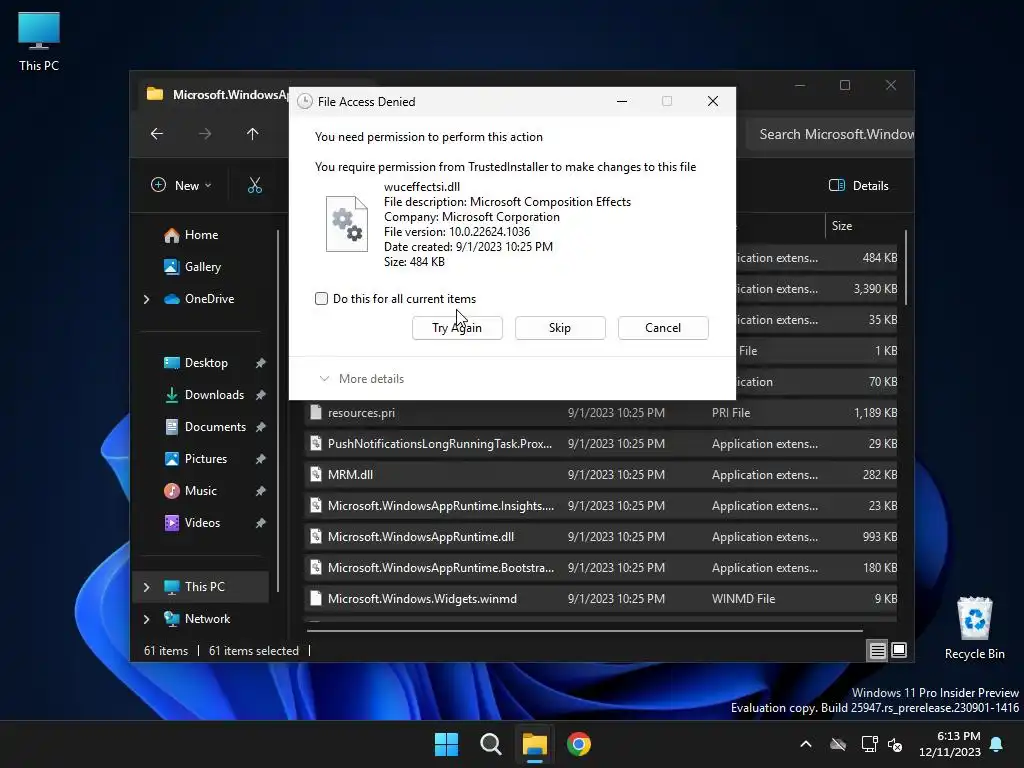Select the resources.pri file

pyautogui.click(x=601, y=413)
